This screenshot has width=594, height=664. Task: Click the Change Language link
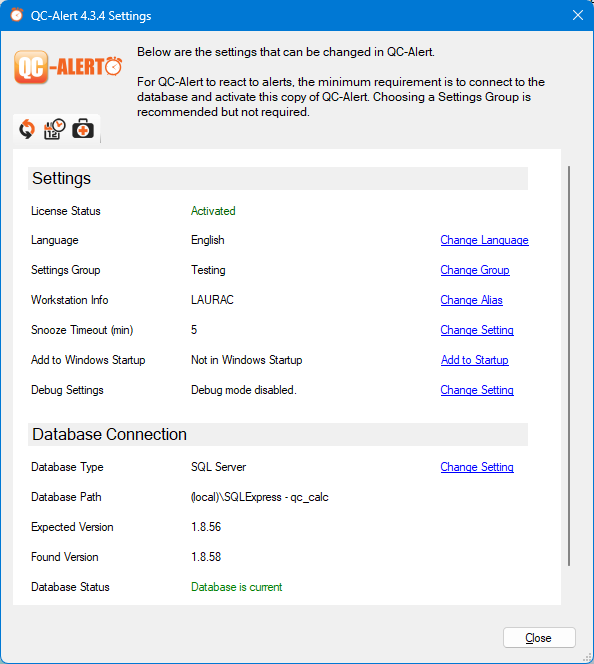pyautogui.click(x=484, y=240)
